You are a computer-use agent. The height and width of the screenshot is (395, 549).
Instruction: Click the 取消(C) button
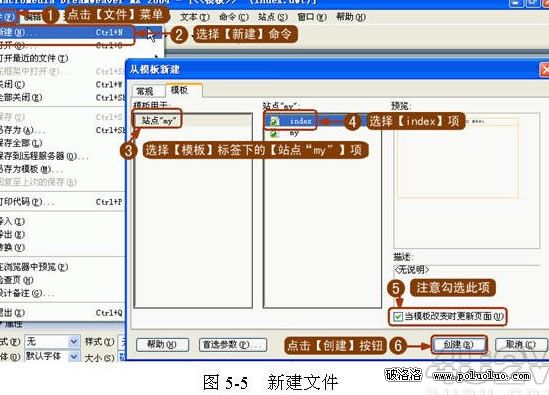[x=521, y=345]
